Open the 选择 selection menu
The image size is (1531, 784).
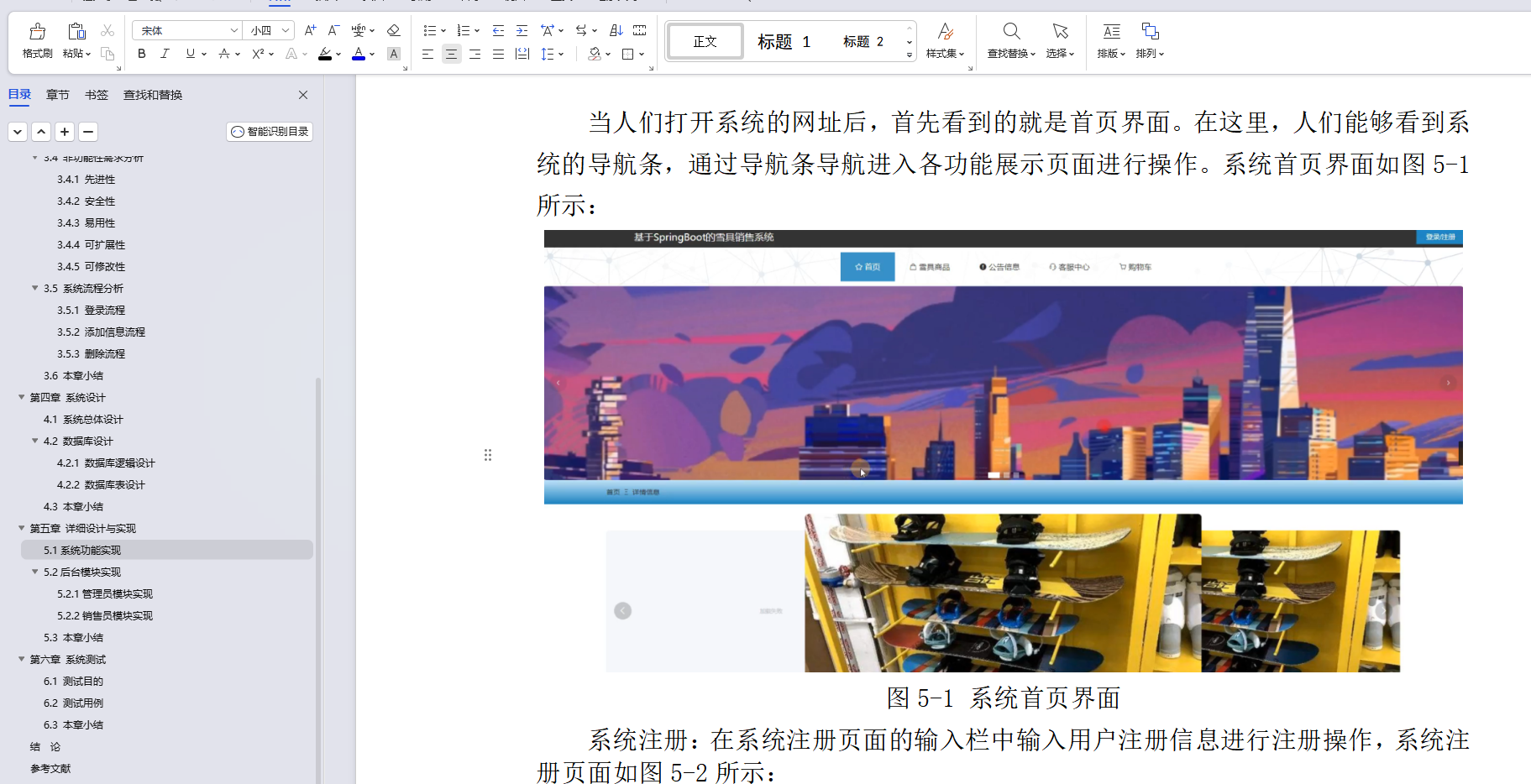tap(1060, 40)
